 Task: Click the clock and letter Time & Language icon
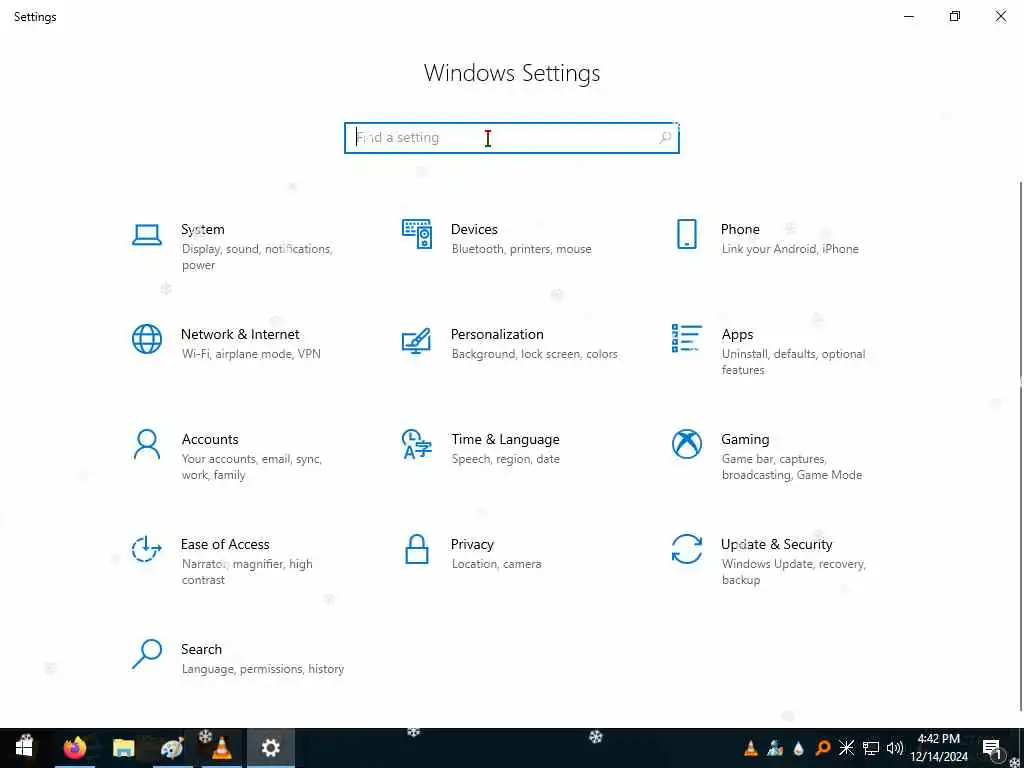[417, 444]
